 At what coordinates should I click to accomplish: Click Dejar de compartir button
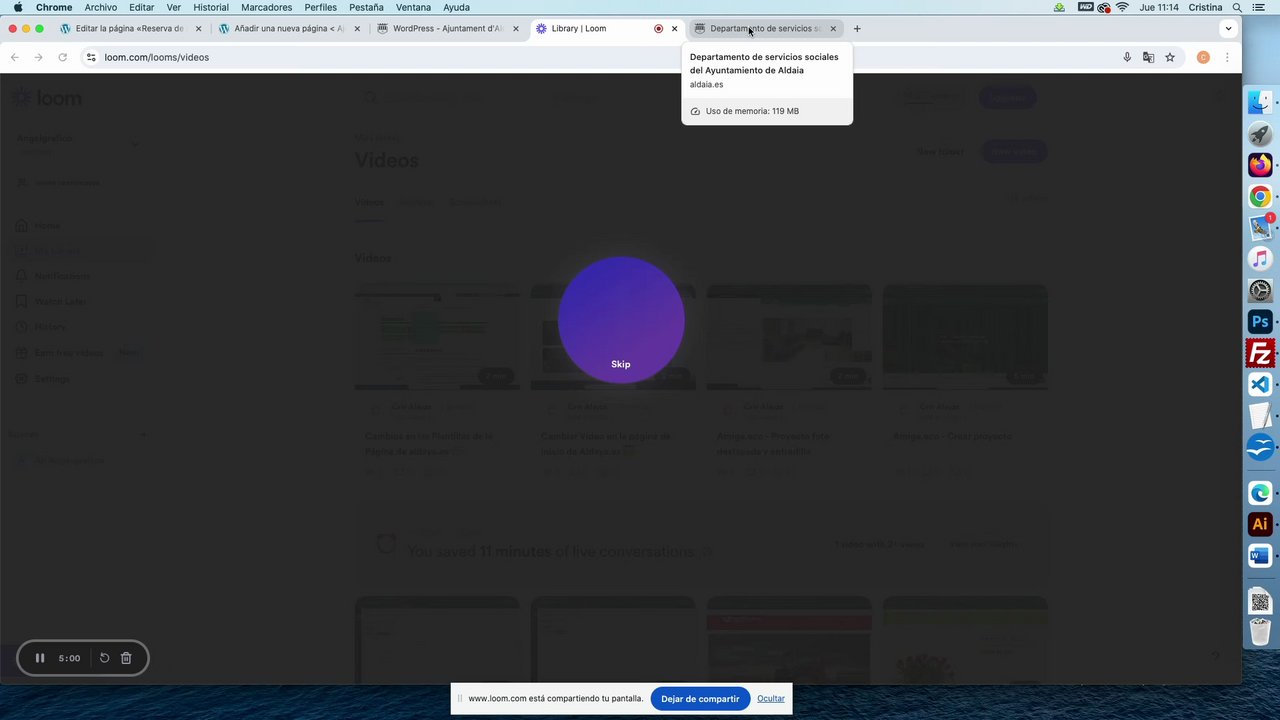(700, 699)
